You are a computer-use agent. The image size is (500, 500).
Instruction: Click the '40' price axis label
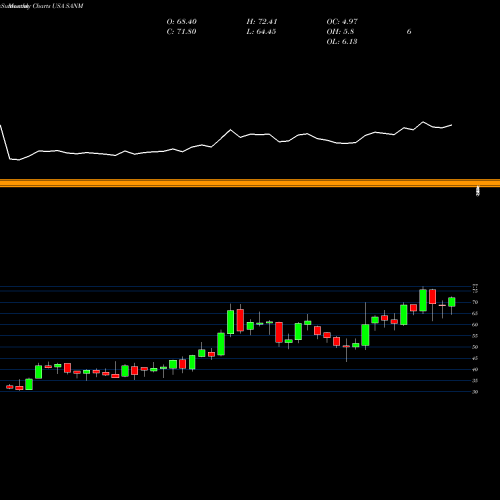point(475,369)
